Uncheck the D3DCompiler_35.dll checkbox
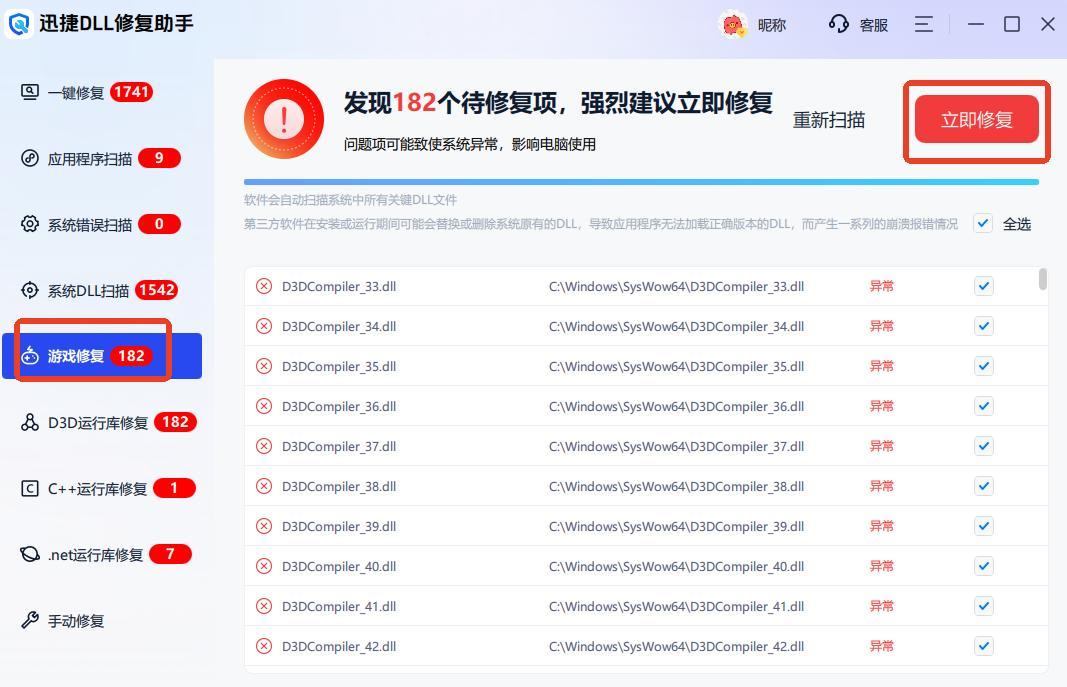 point(983,366)
